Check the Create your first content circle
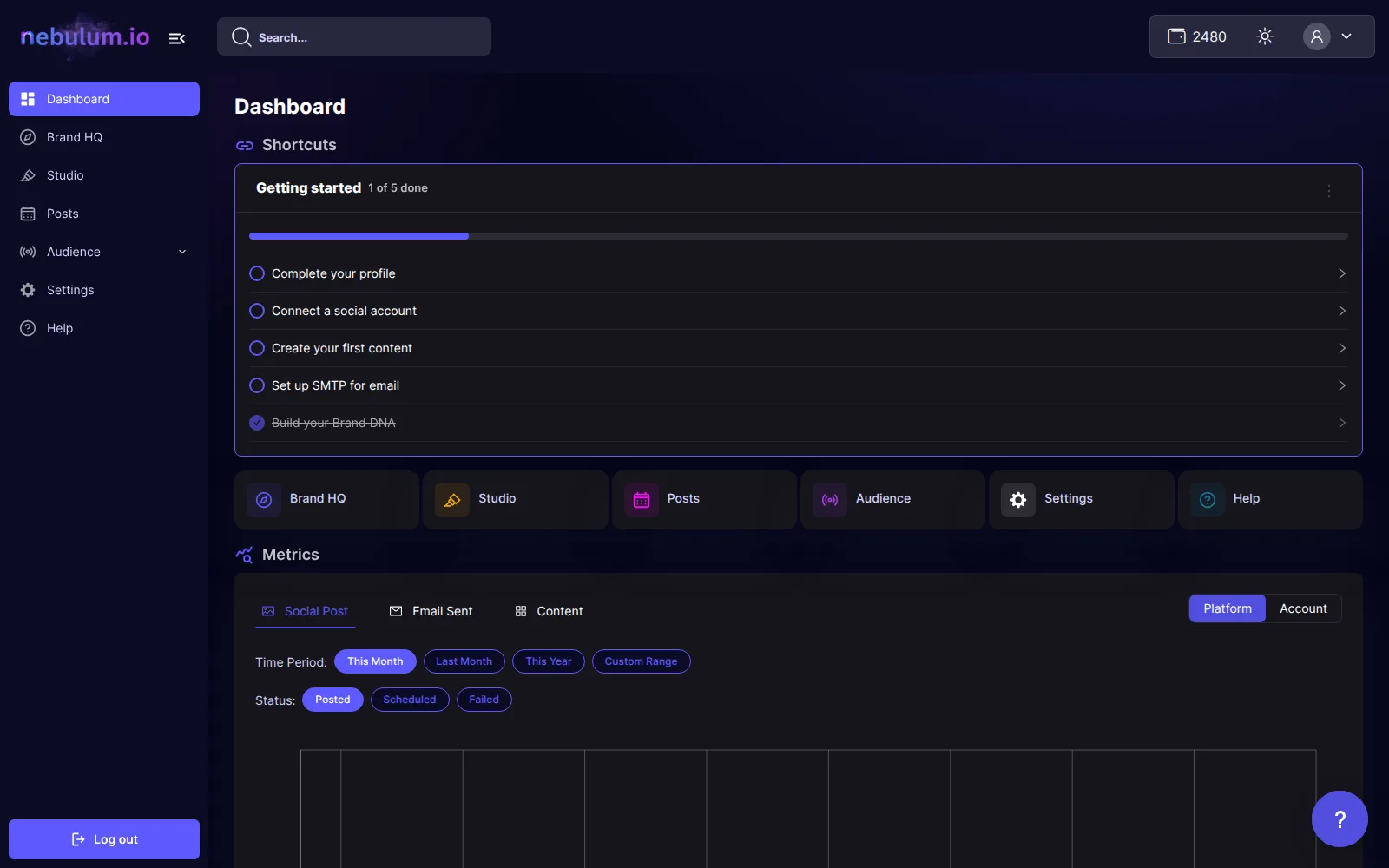The image size is (1389, 868). click(x=257, y=348)
